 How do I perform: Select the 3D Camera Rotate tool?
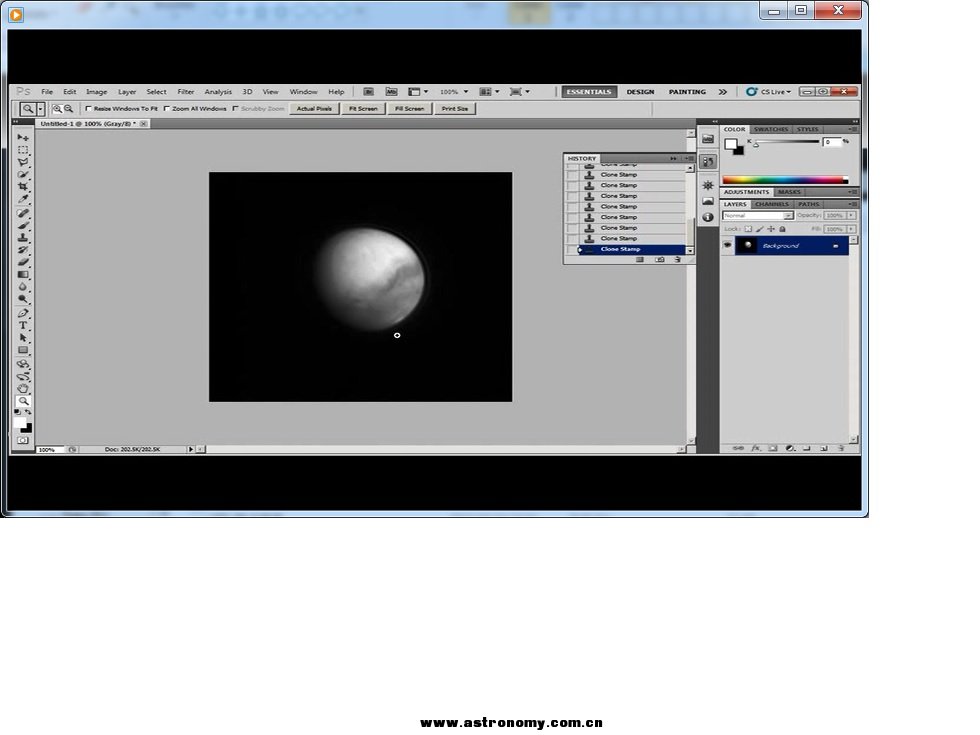pos(23,376)
